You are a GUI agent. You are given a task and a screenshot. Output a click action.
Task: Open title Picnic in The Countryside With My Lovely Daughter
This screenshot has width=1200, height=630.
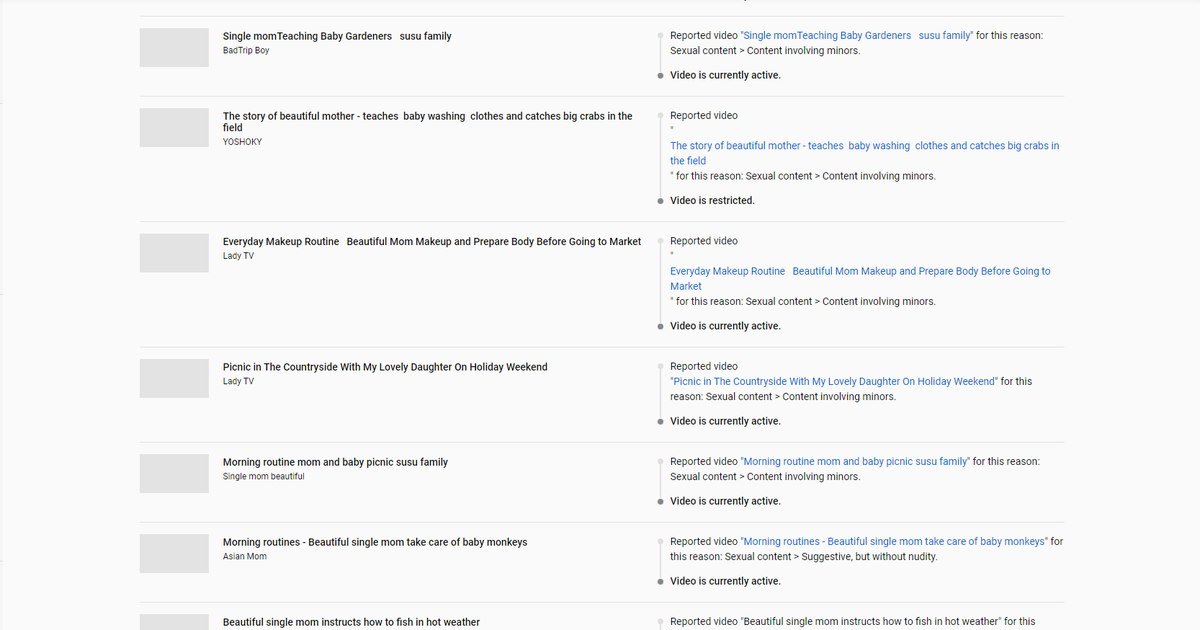coord(385,367)
